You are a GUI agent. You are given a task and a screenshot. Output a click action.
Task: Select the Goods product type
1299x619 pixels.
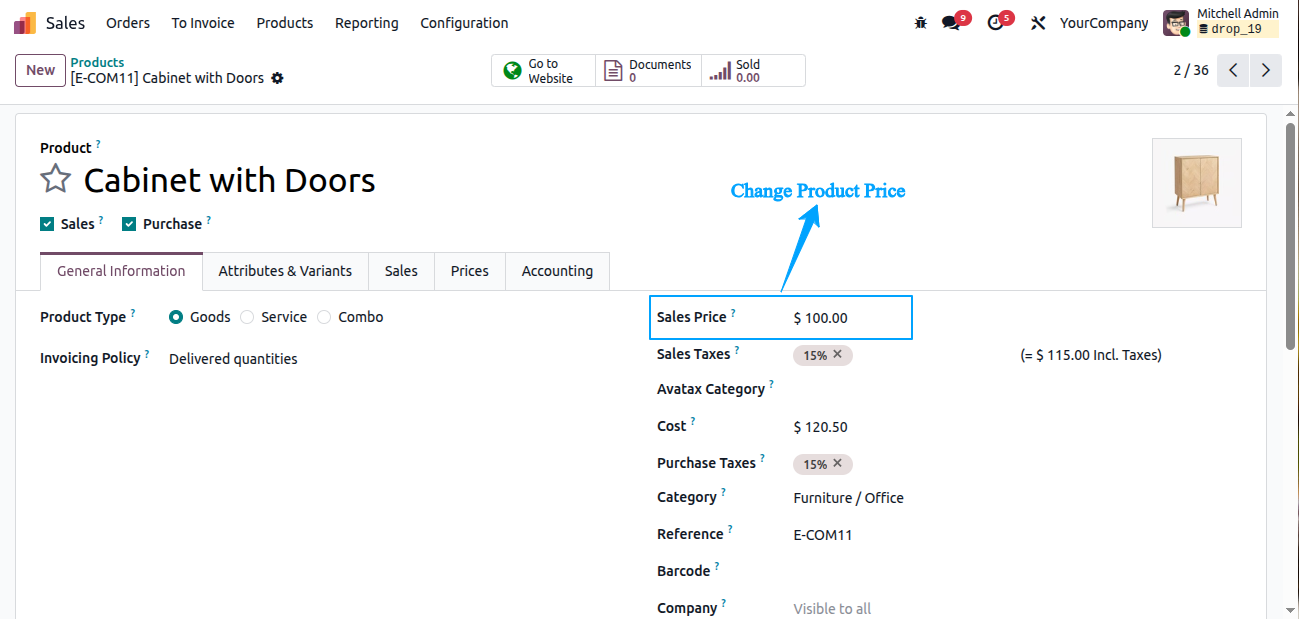pos(176,317)
